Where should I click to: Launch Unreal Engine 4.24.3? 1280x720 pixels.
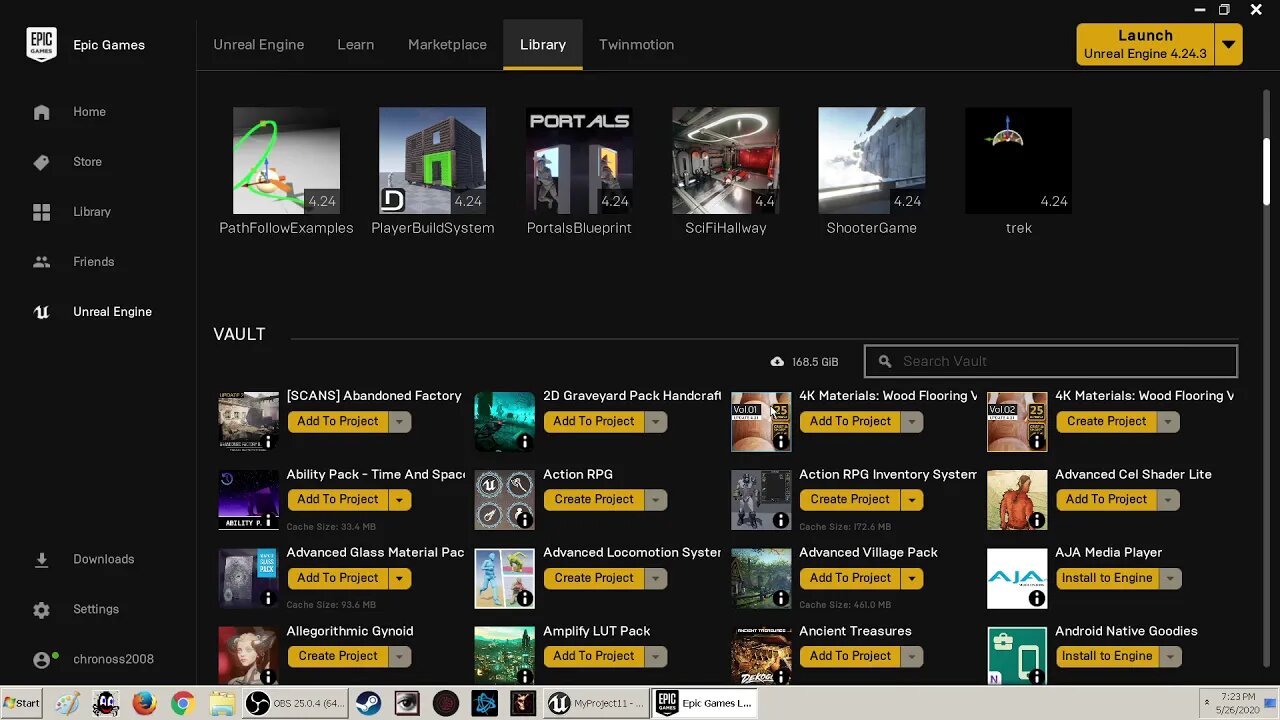1145,45
